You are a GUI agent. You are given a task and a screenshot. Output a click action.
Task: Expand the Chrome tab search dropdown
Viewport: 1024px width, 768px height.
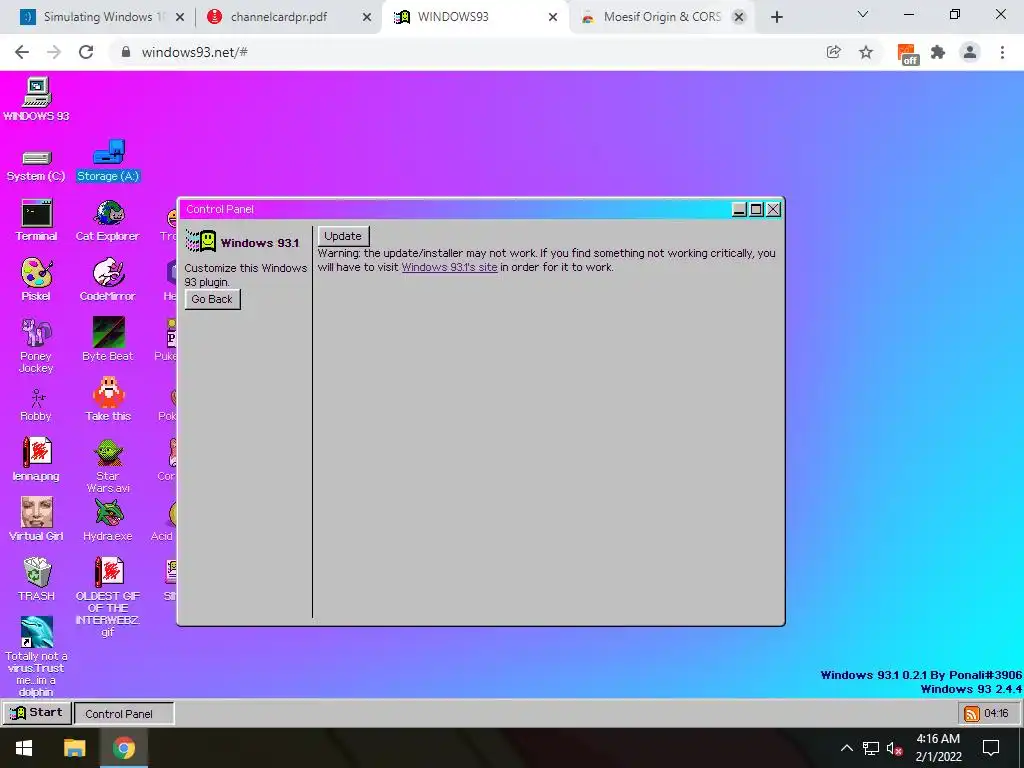click(x=863, y=14)
